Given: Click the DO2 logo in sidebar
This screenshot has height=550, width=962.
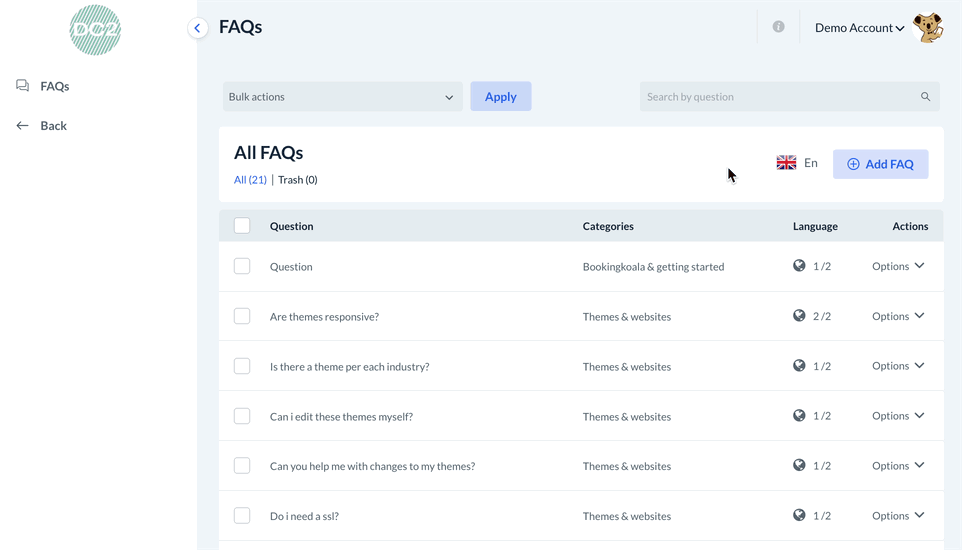Looking at the screenshot, I should (x=95, y=30).
